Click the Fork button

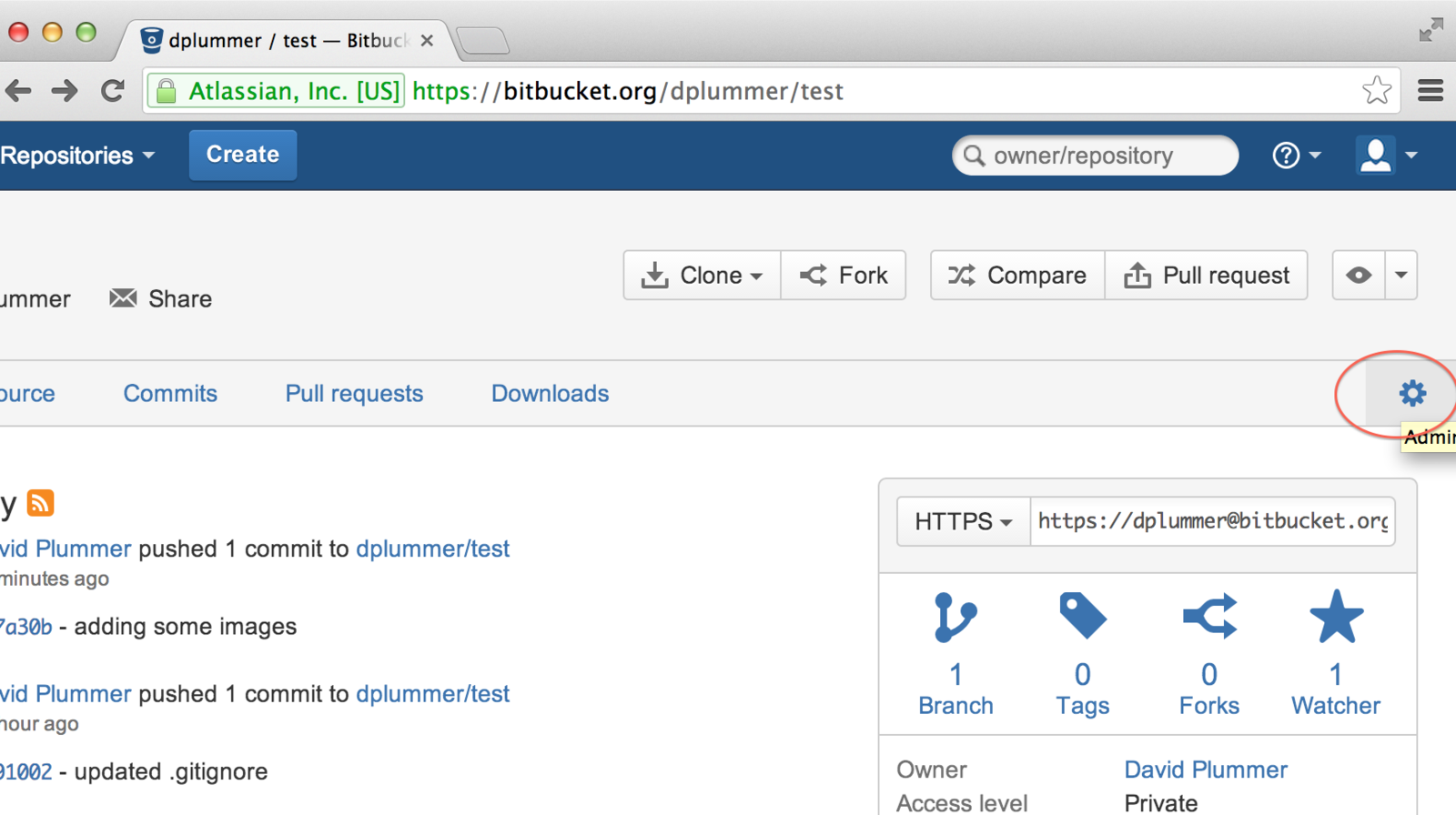pos(844,275)
